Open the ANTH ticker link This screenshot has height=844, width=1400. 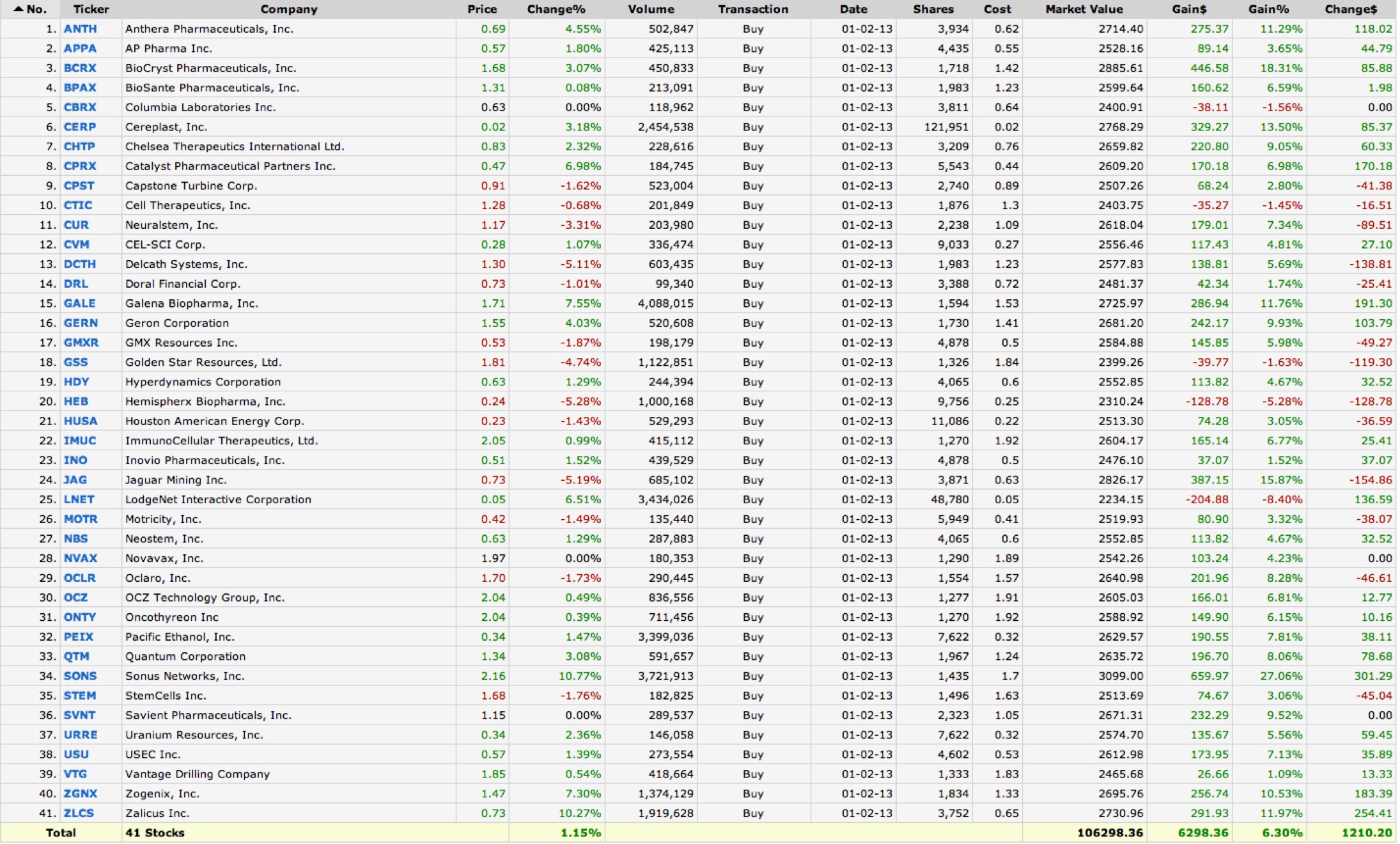pos(81,29)
